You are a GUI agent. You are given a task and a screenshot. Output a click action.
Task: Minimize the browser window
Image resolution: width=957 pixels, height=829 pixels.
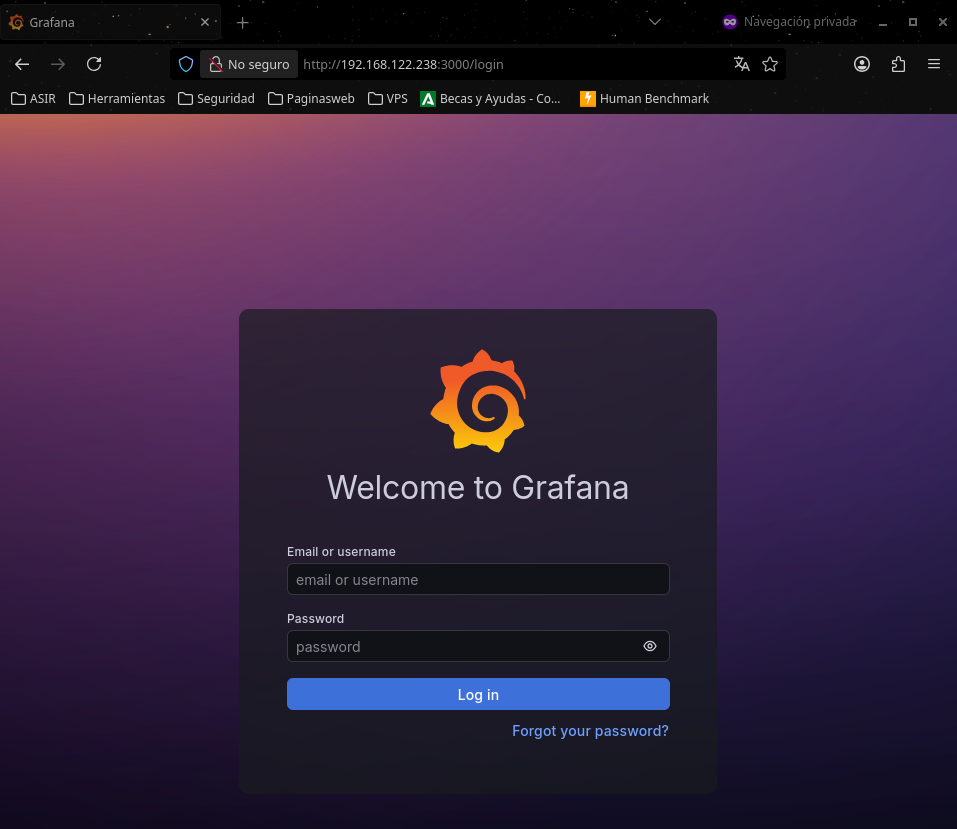click(x=883, y=22)
